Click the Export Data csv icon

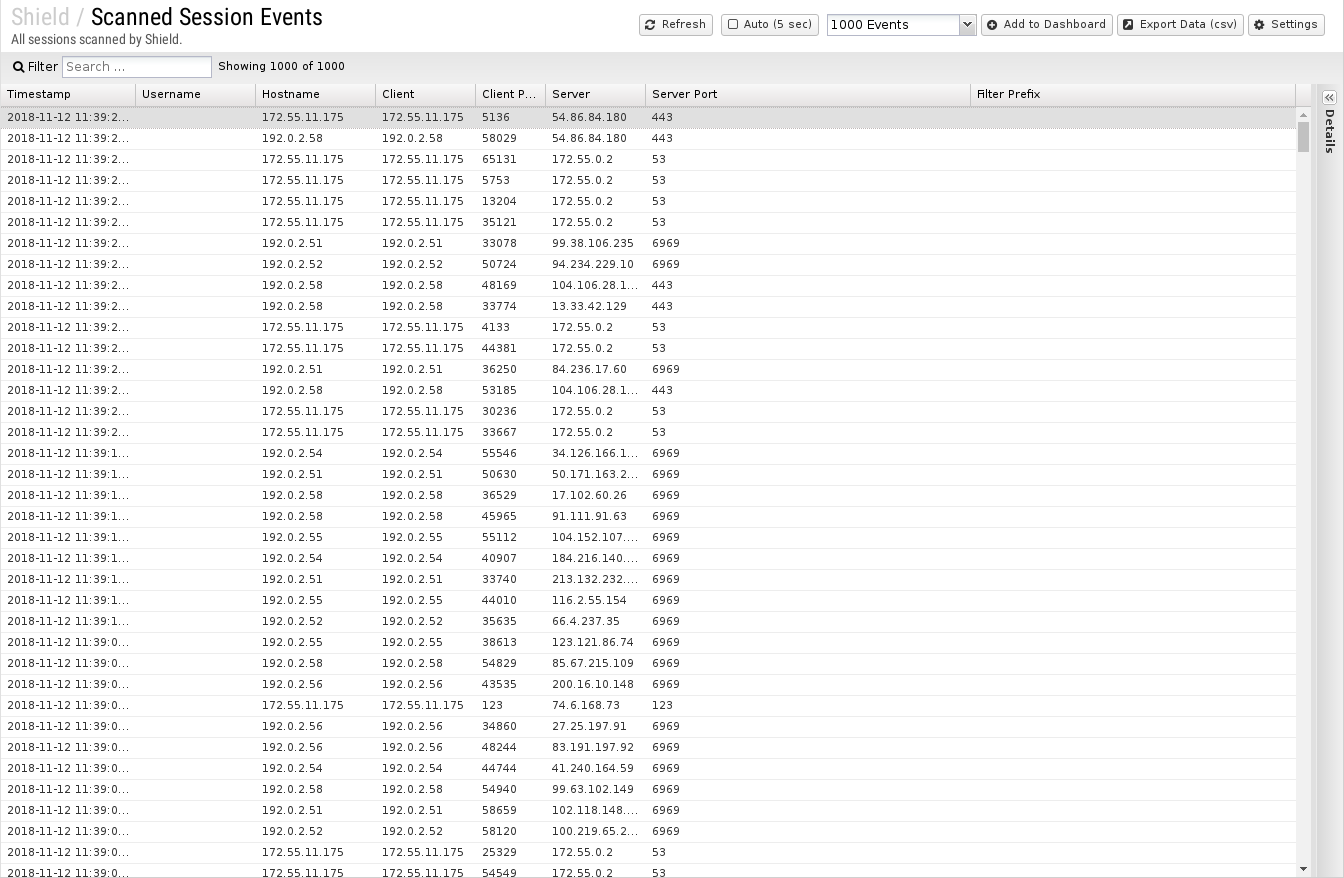pos(1128,25)
